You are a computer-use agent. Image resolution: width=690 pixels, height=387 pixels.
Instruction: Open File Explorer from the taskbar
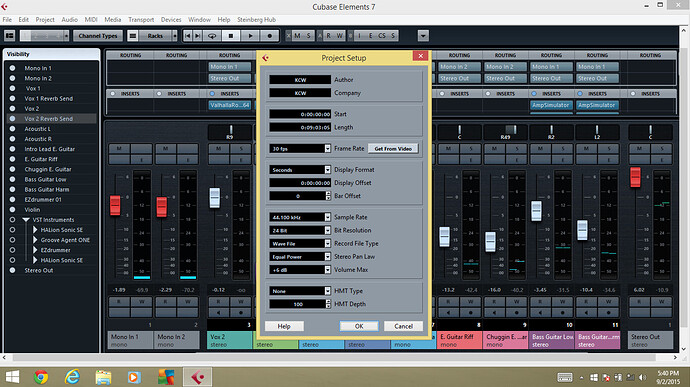[x=103, y=377]
